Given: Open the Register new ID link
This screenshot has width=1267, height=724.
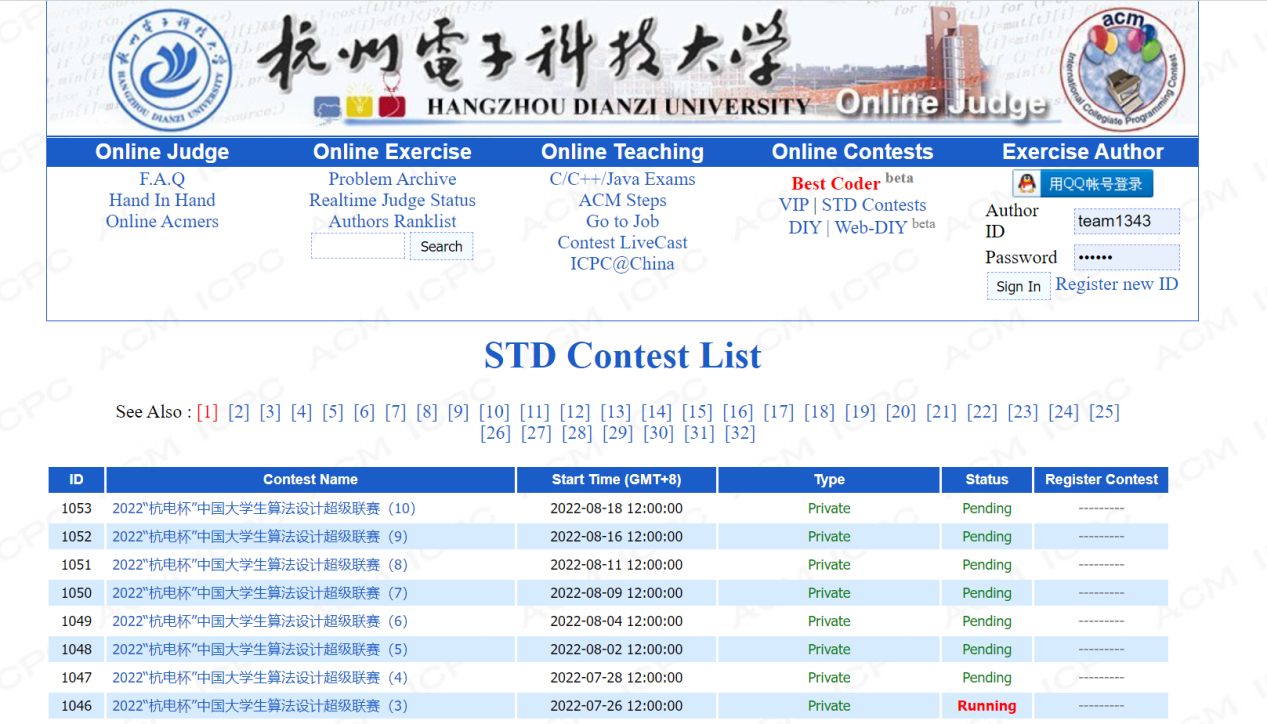Looking at the screenshot, I should (1116, 284).
